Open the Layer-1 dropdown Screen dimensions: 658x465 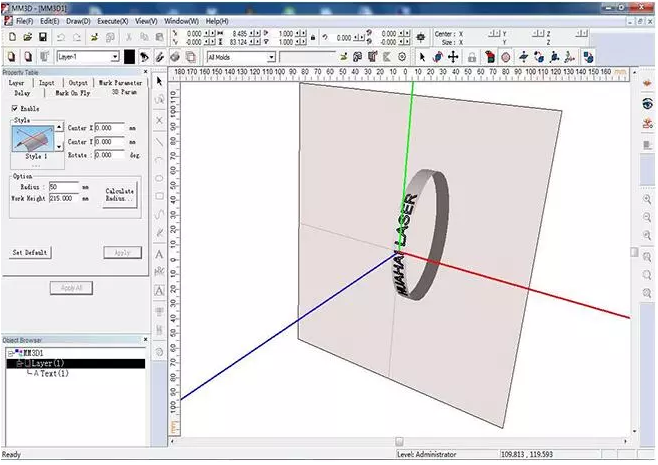pyautogui.click(x=115, y=58)
